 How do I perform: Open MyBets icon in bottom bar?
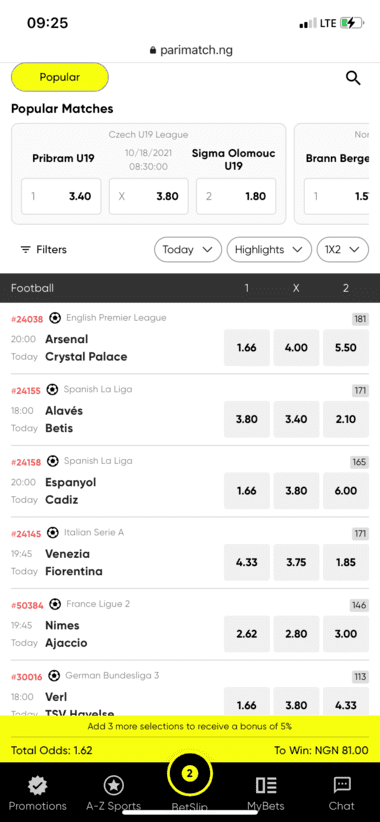tap(266, 785)
